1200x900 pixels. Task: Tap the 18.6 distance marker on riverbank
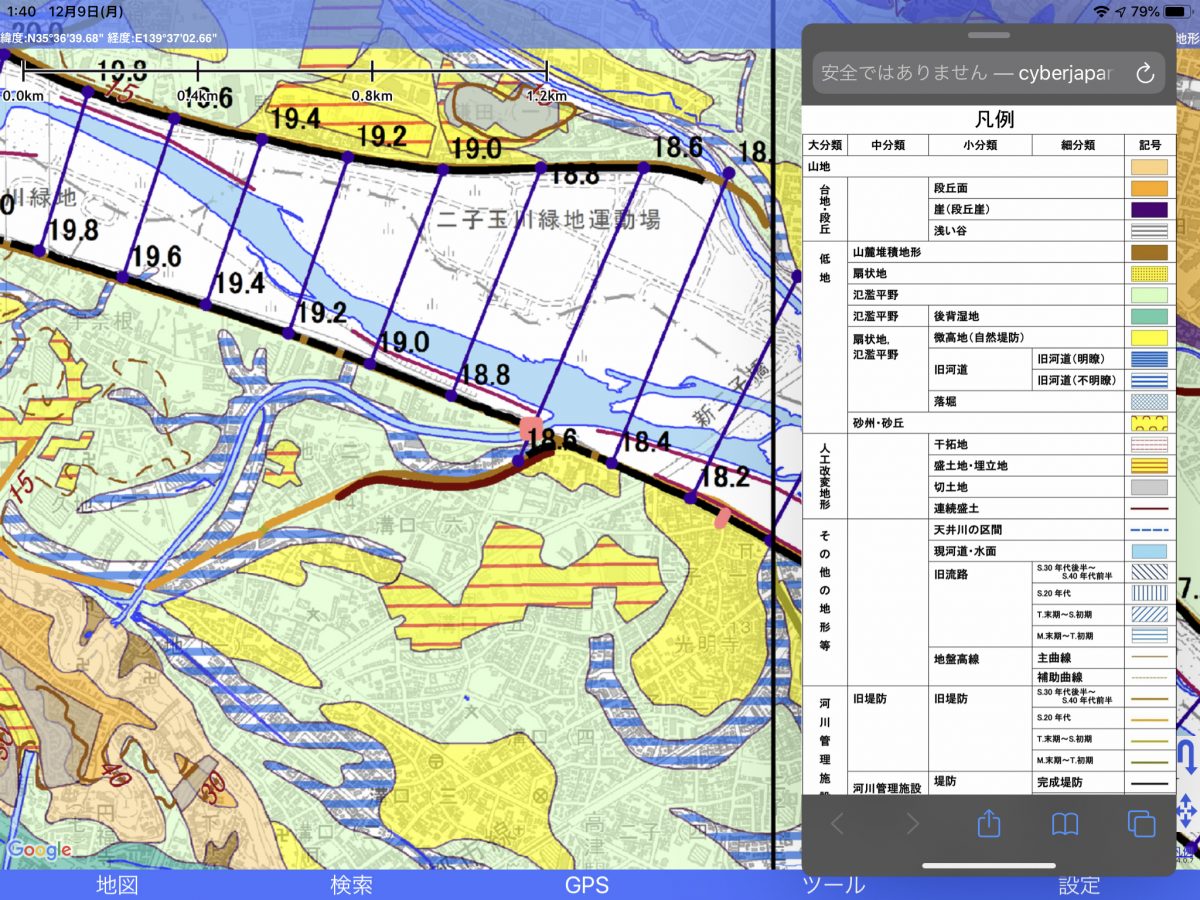pos(552,438)
